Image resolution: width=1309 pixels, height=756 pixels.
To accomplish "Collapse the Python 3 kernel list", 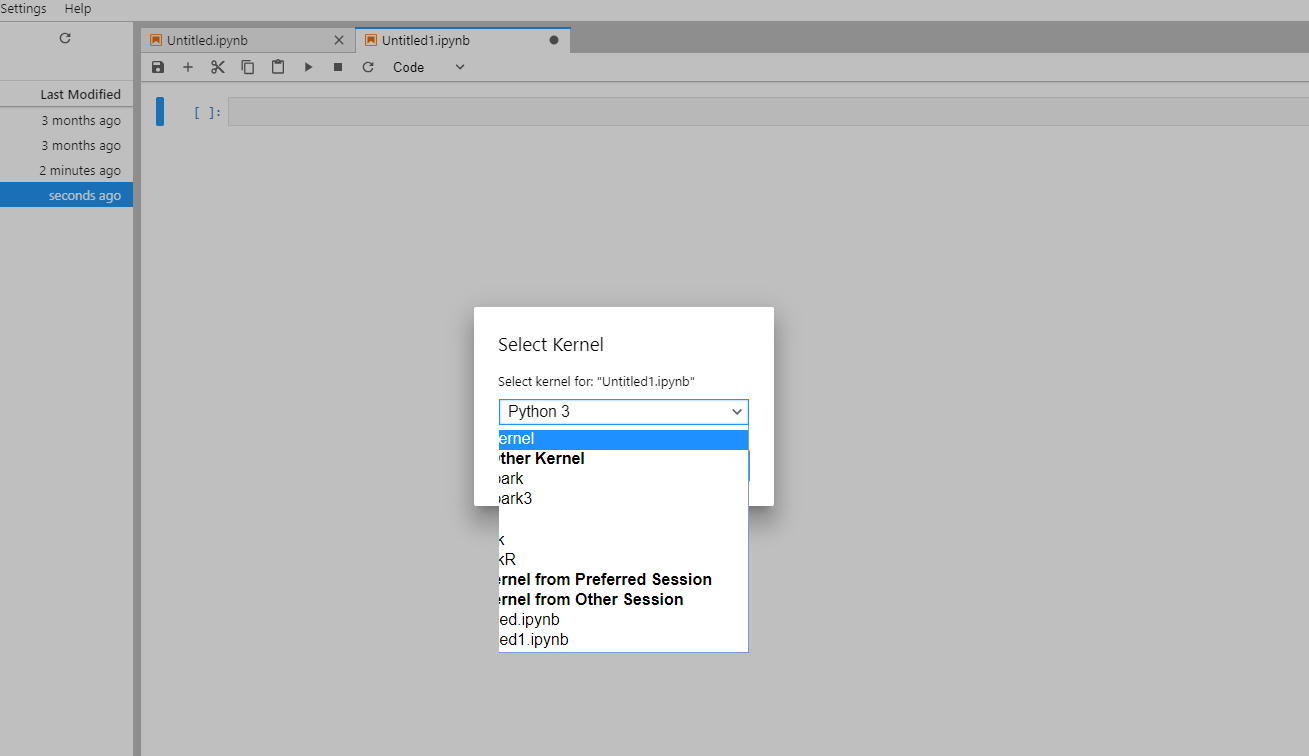I will pos(736,411).
